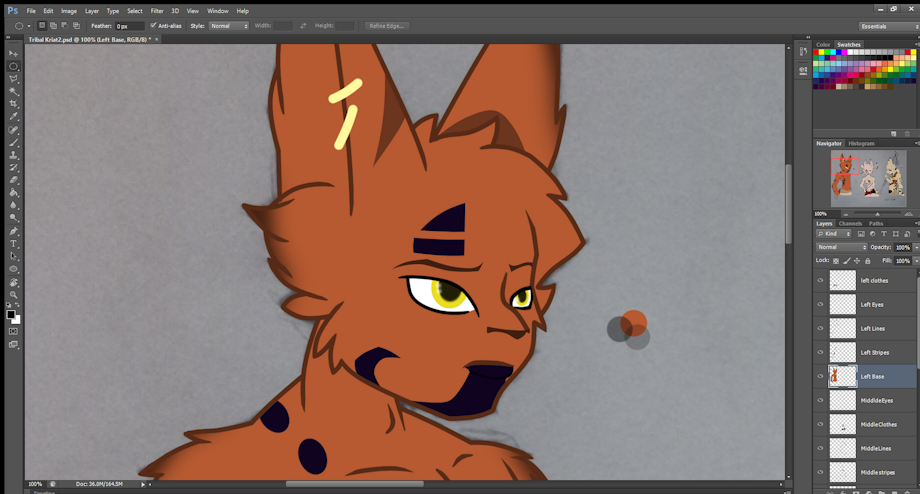Select the Pen tool
This screenshot has width=920, height=494.
click(14, 231)
